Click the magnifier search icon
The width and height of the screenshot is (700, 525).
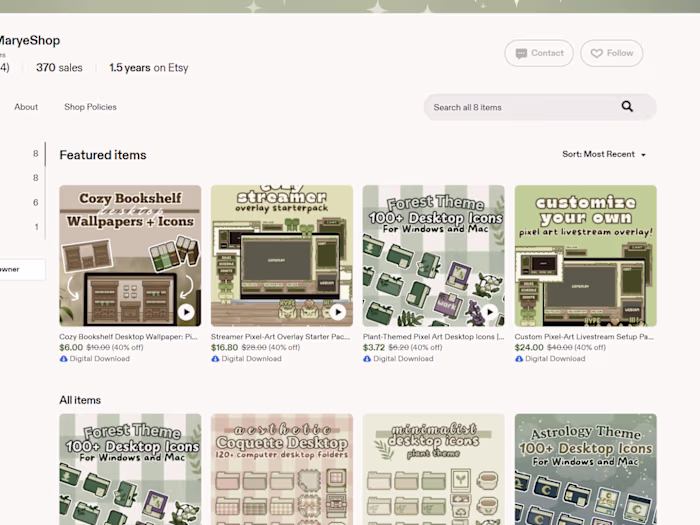627,107
